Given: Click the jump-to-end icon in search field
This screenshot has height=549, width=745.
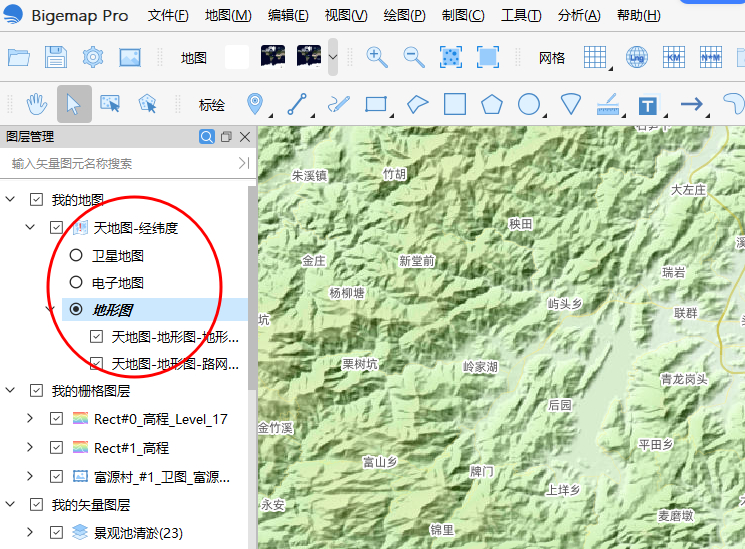Looking at the screenshot, I should click(x=244, y=163).
